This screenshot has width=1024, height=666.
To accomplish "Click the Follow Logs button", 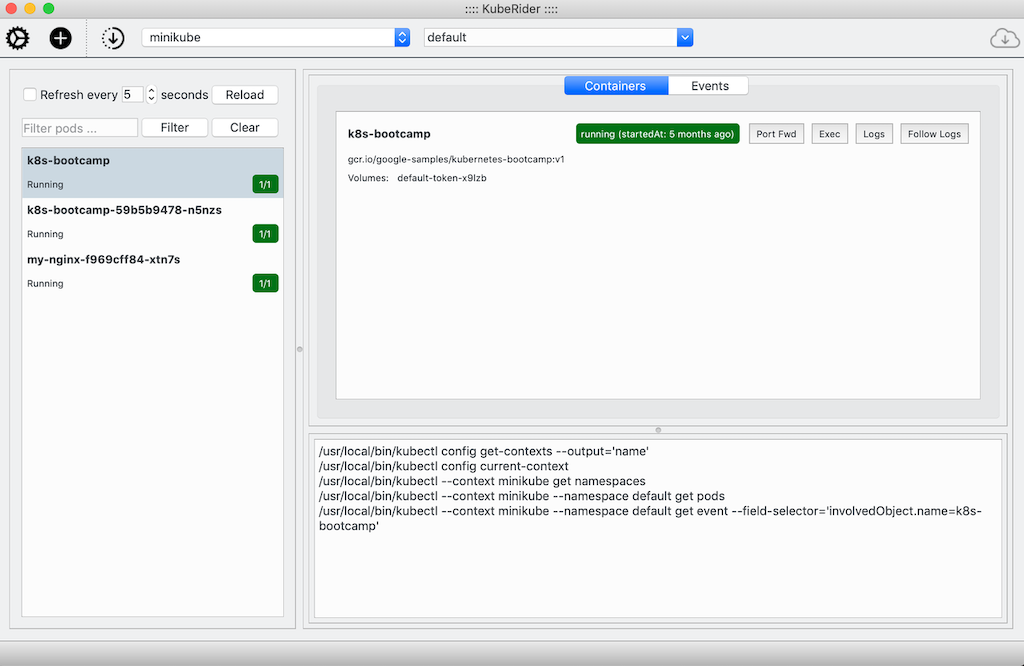I will pos(935,134).
